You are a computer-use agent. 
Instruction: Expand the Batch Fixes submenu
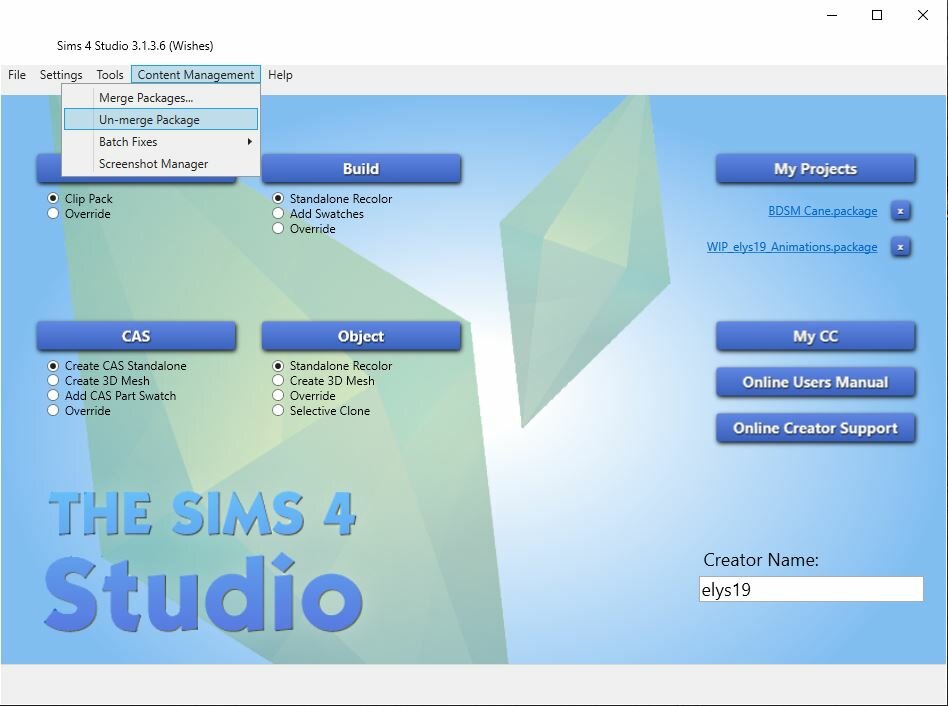161,141
